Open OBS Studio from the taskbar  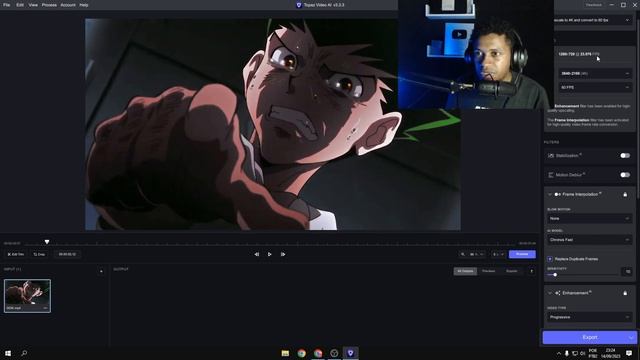[x=334, y=353]
